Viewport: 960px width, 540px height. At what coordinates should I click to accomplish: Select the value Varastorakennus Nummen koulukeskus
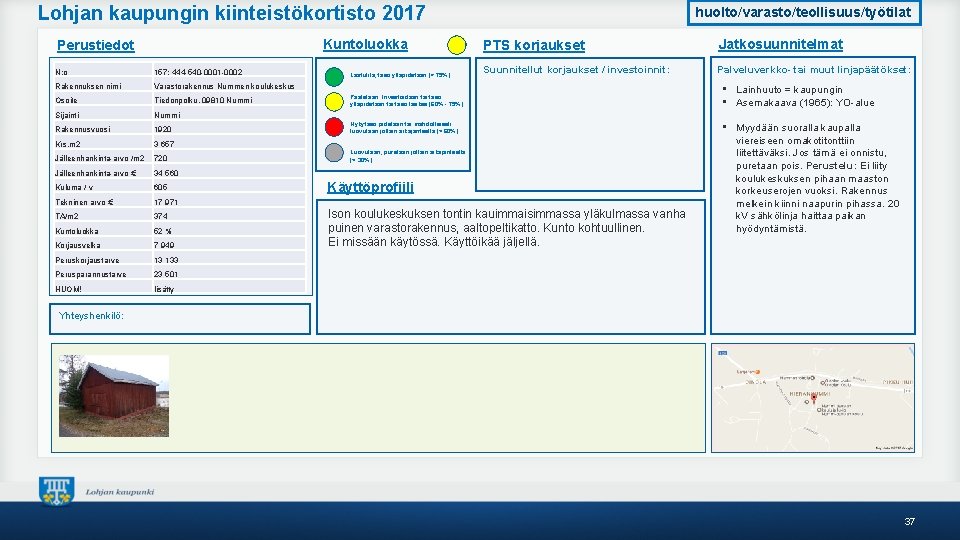point(224,86)
